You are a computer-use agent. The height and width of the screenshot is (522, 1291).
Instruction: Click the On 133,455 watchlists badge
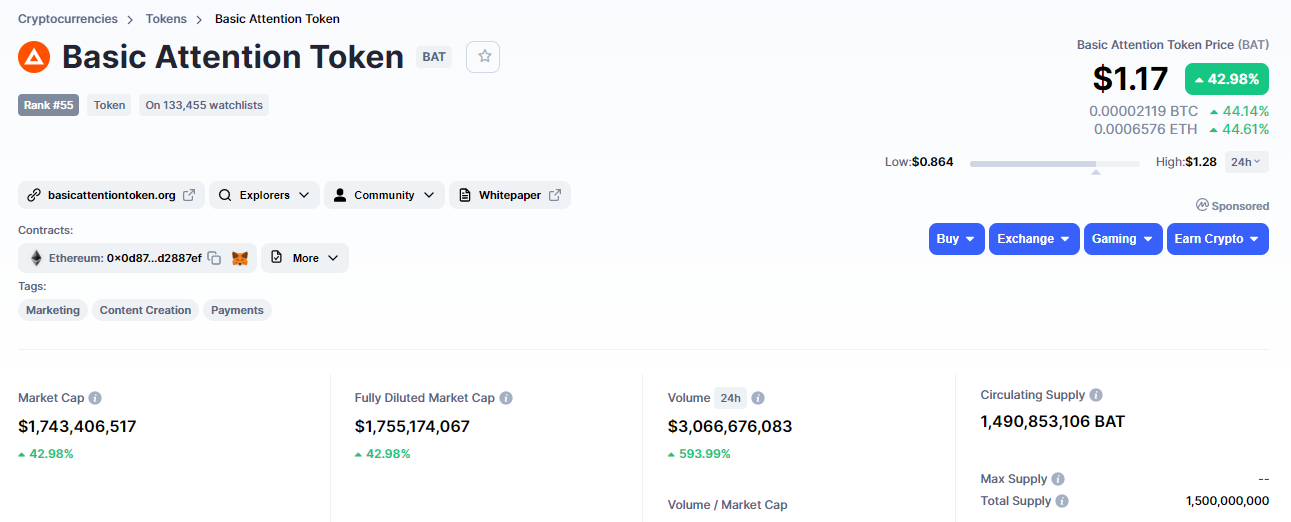coord(204,105)
